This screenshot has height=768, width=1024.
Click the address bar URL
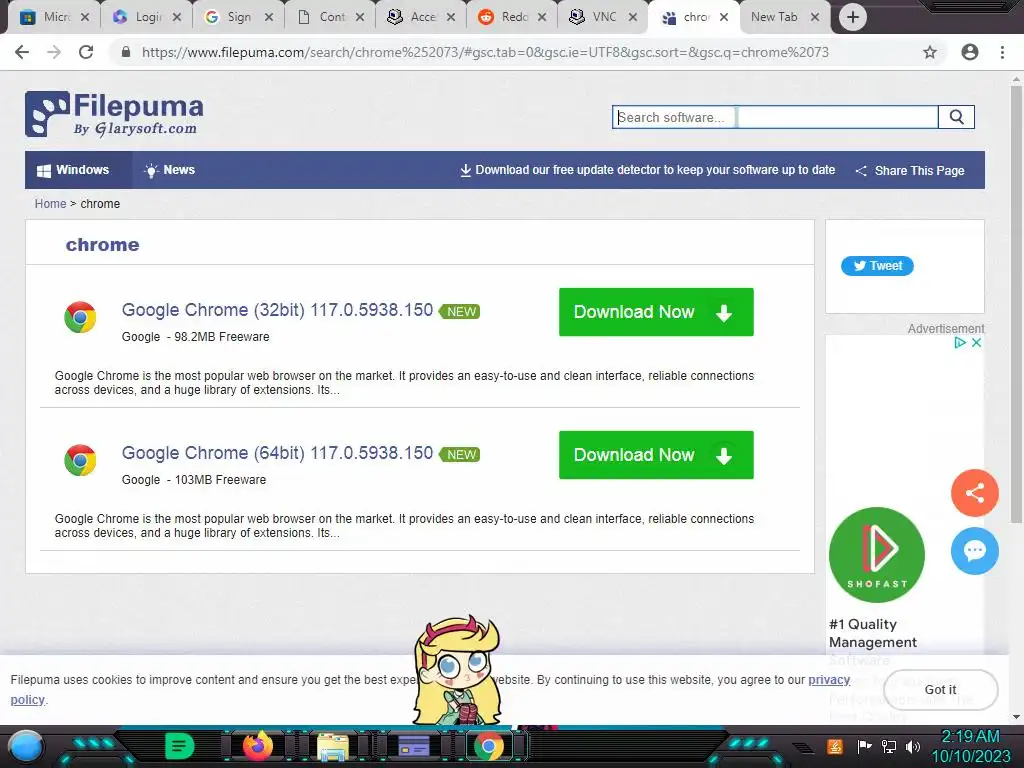485,52
